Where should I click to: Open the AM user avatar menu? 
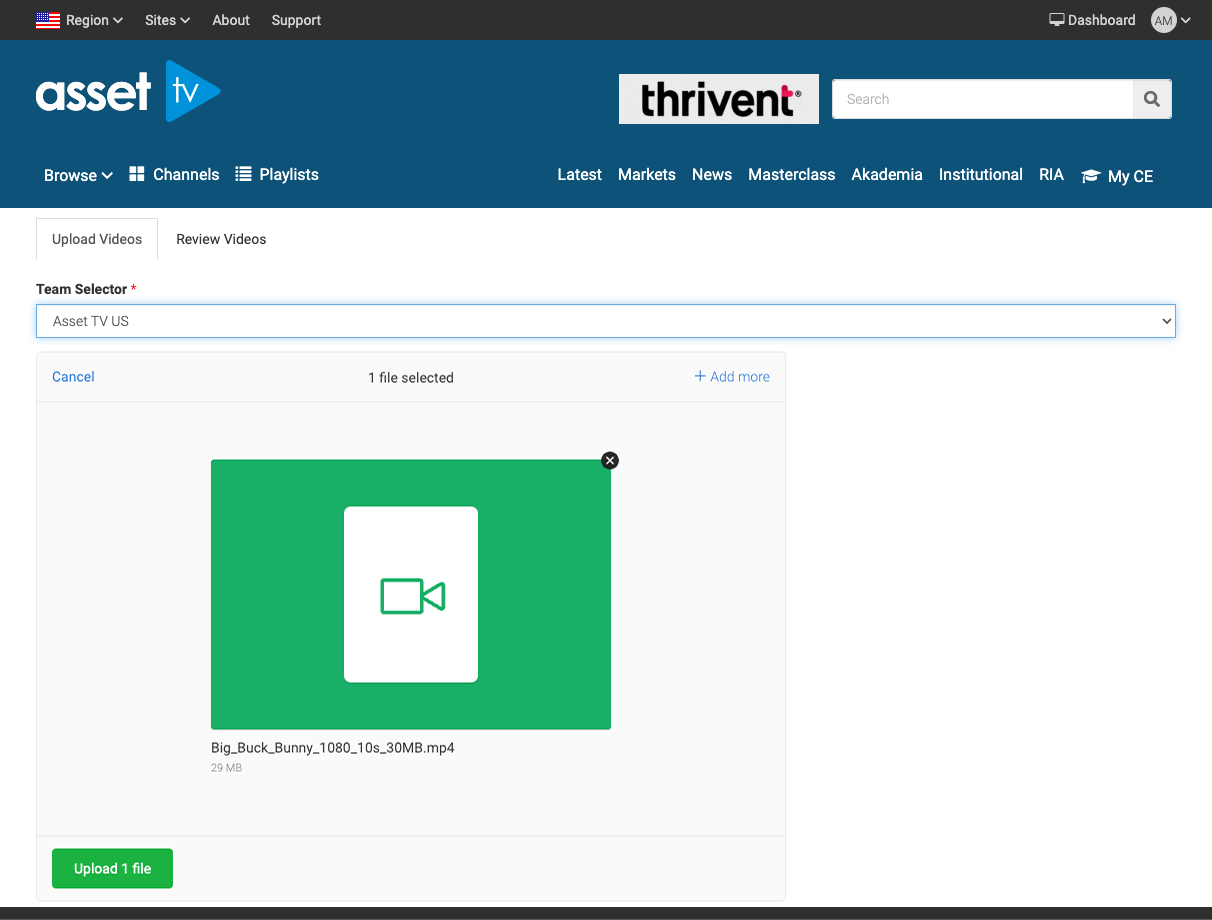[x=1164, y=20]
